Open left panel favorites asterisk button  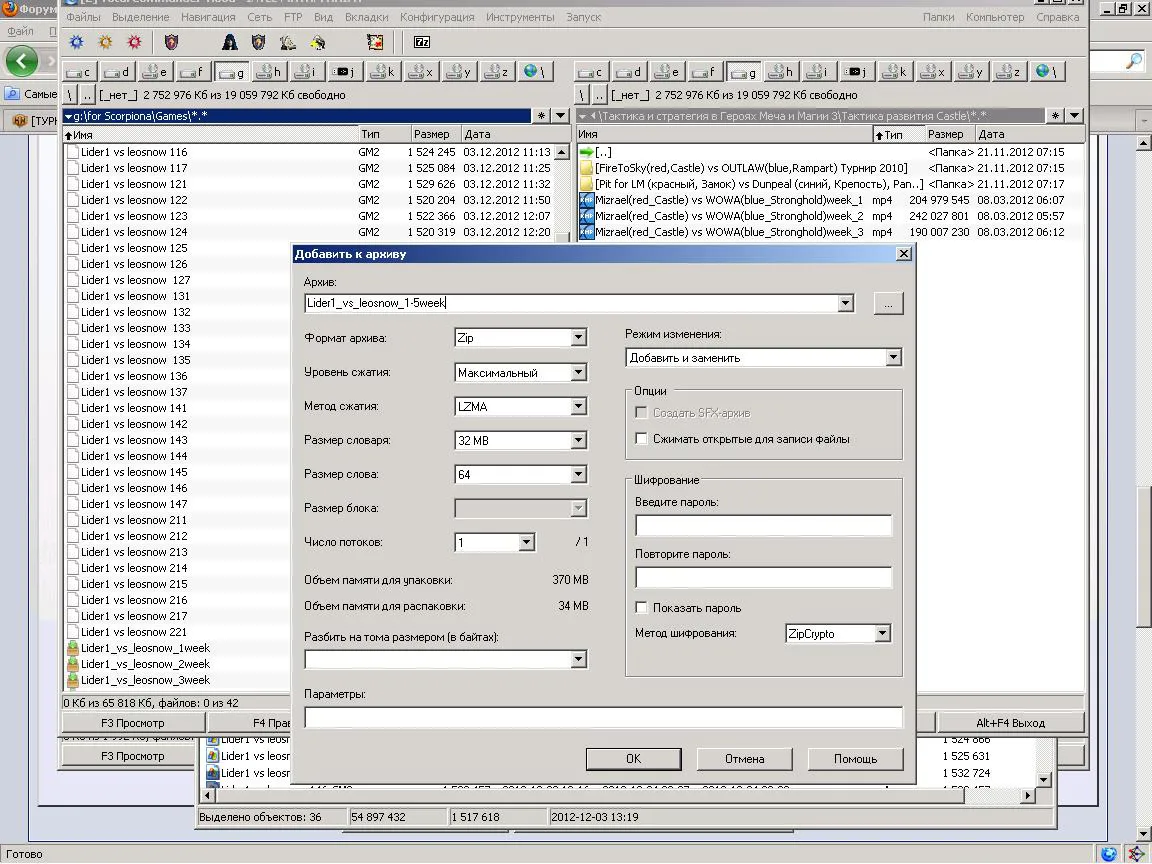tap(541, 115)
